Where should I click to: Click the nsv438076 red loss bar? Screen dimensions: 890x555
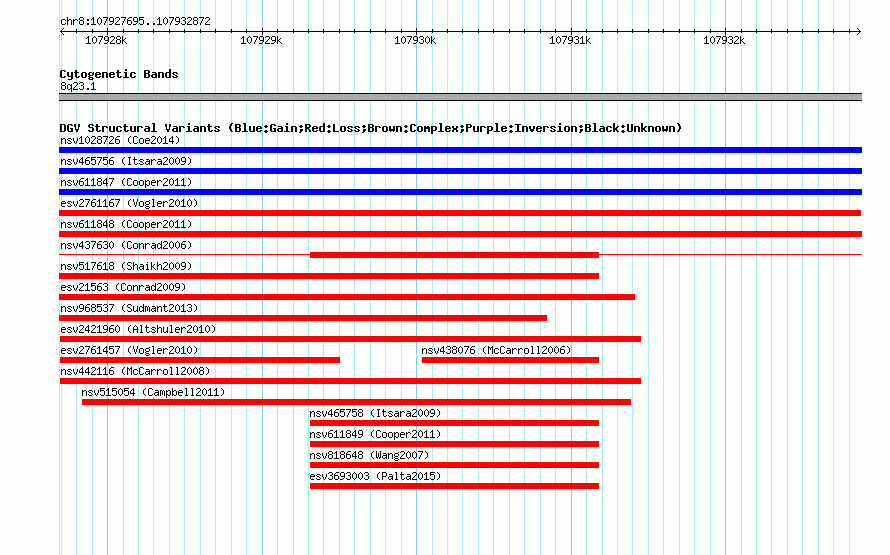click(510, 360)
